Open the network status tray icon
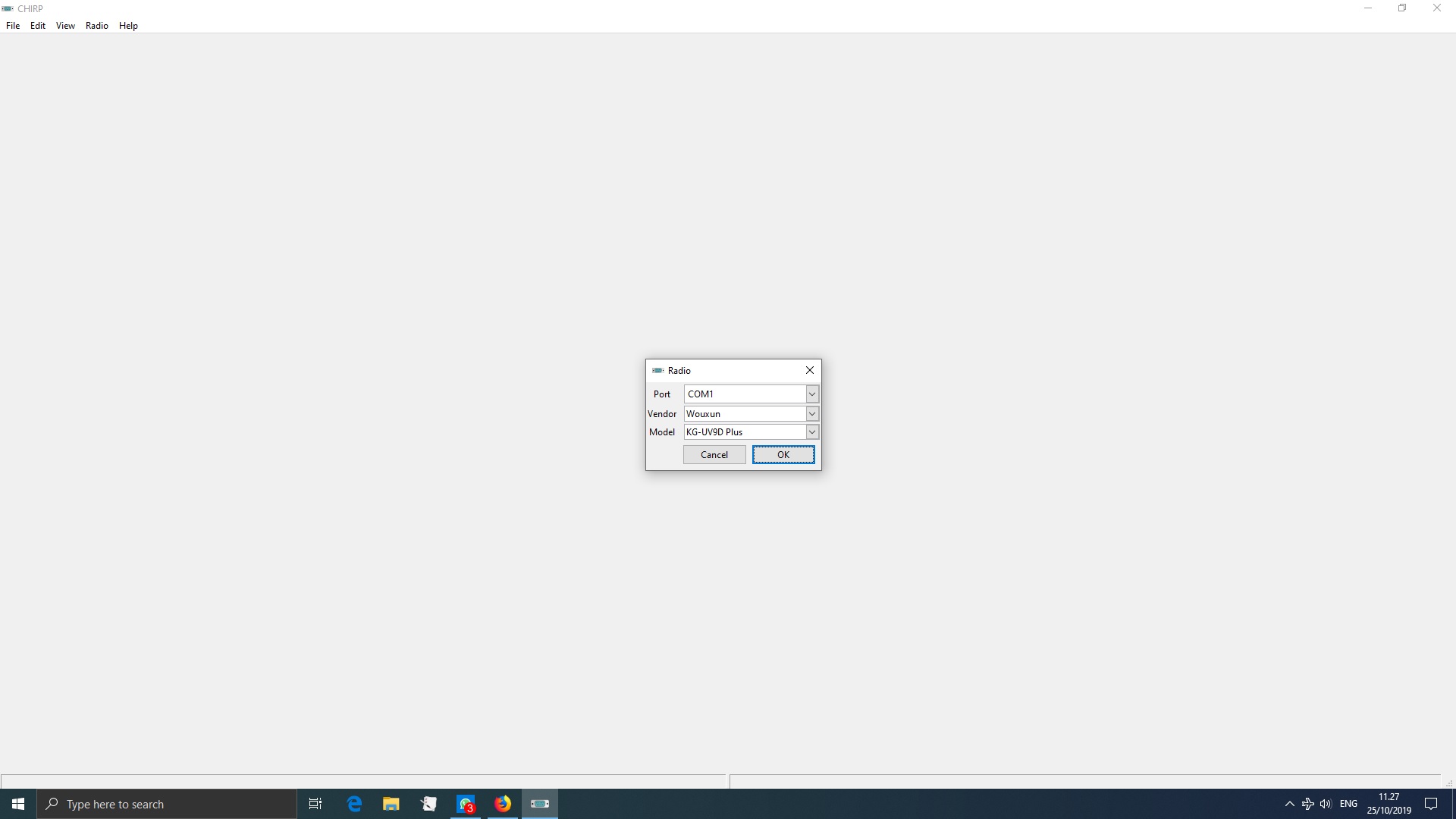 point(1308,804)
